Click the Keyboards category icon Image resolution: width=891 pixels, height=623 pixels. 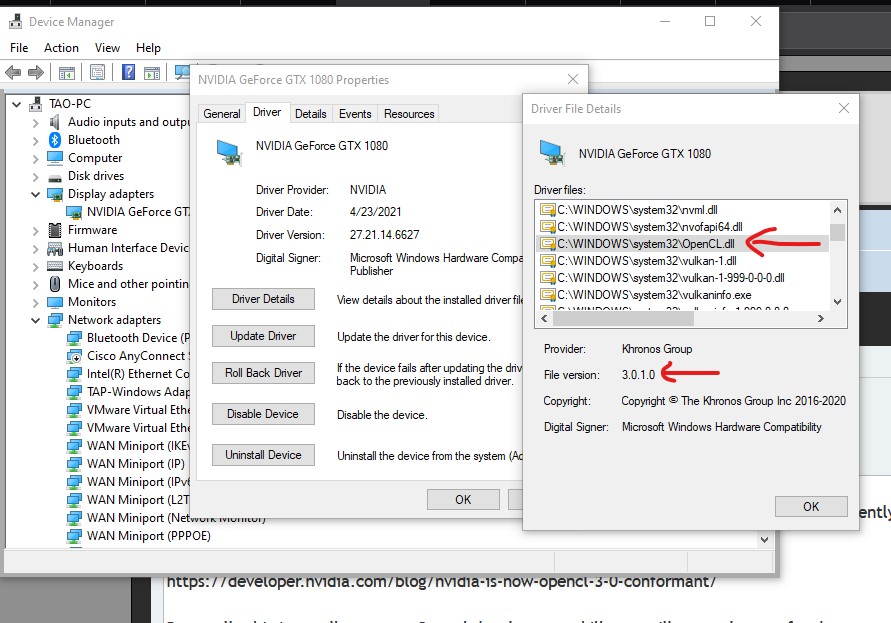pos(55,266)
